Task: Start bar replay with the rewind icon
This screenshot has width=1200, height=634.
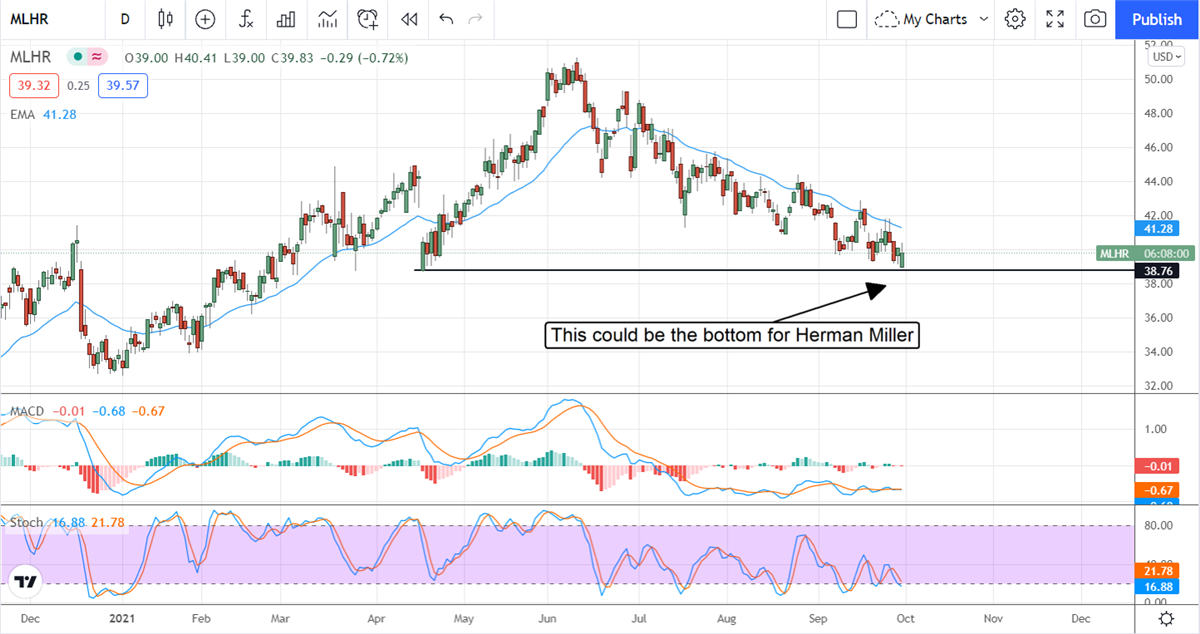Action: [408, 19]
